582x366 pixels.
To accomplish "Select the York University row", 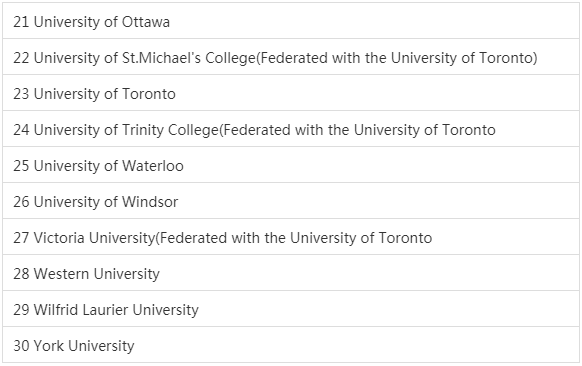I will [291, 344].
